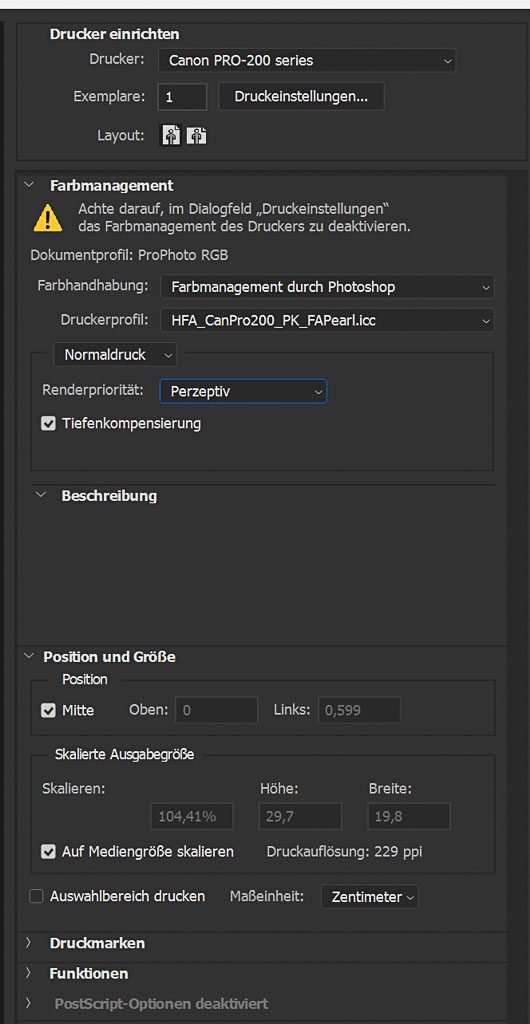Collapse the Farbmanagement section
Screen dimensions: 530x1024
pyautogui.click(x=29, y=185)
